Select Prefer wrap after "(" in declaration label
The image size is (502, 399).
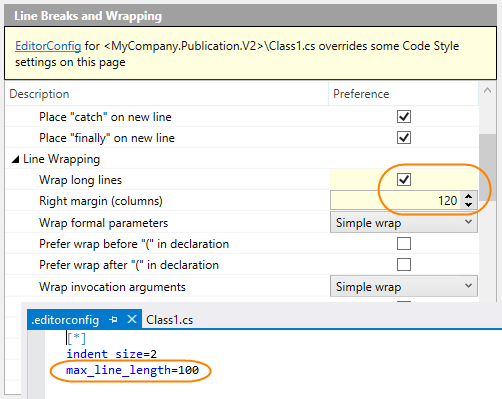tap(129, 265)
